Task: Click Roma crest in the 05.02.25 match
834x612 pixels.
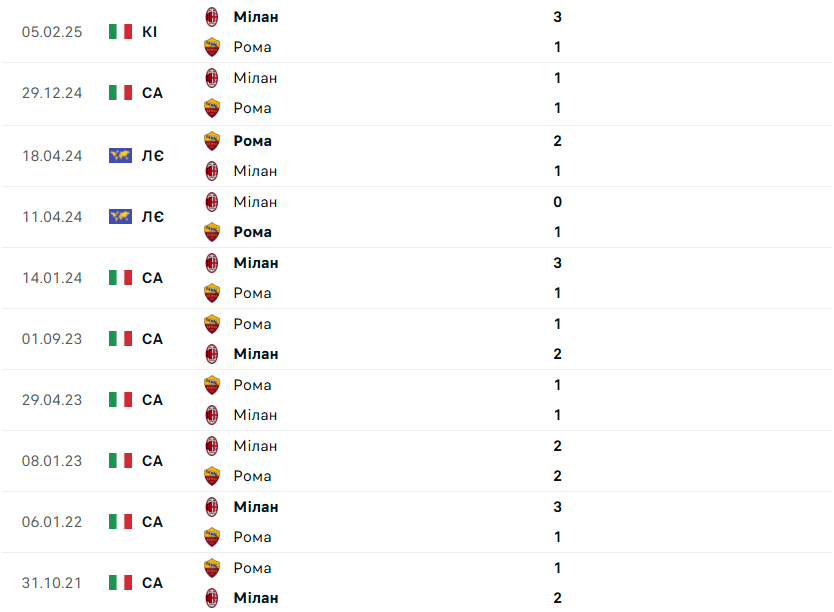Action: pos(212,47)
